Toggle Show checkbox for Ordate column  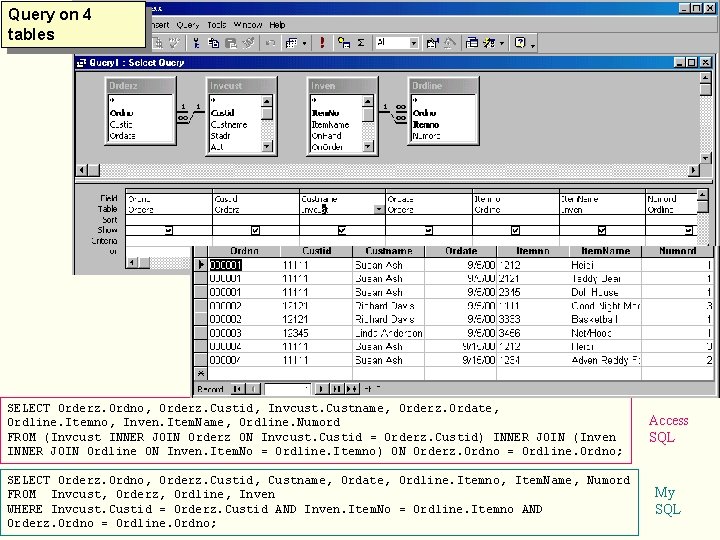428,231
